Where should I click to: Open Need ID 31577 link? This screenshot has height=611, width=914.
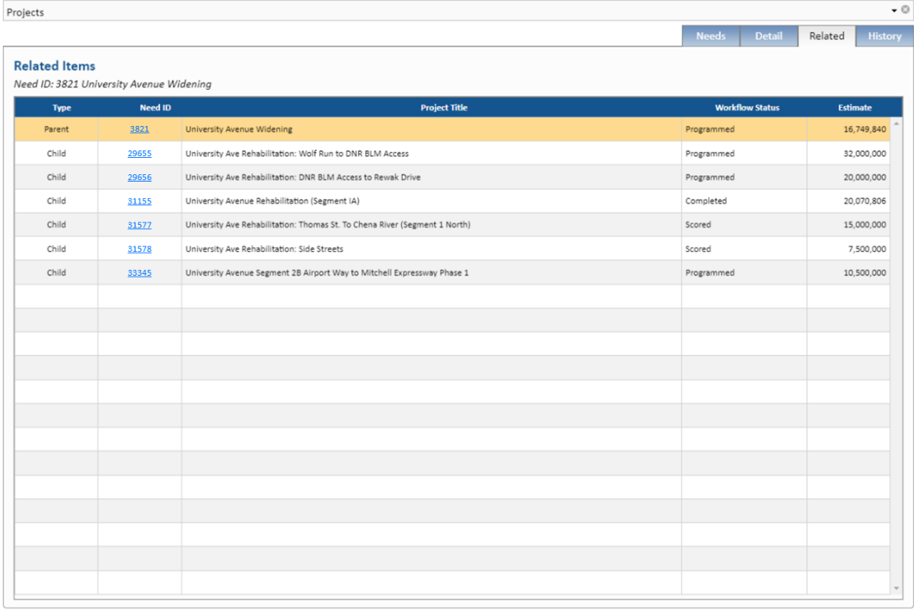(x=139, y=225)
